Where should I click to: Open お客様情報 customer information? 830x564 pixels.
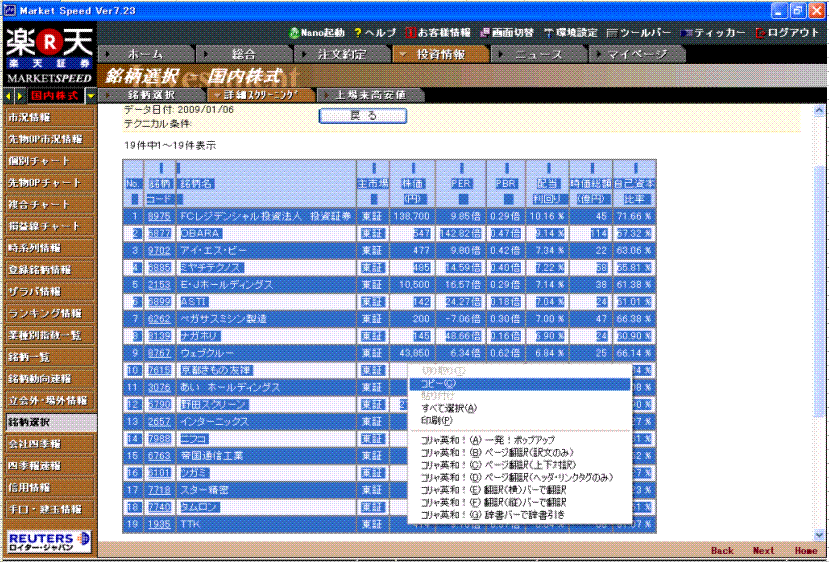438,33
